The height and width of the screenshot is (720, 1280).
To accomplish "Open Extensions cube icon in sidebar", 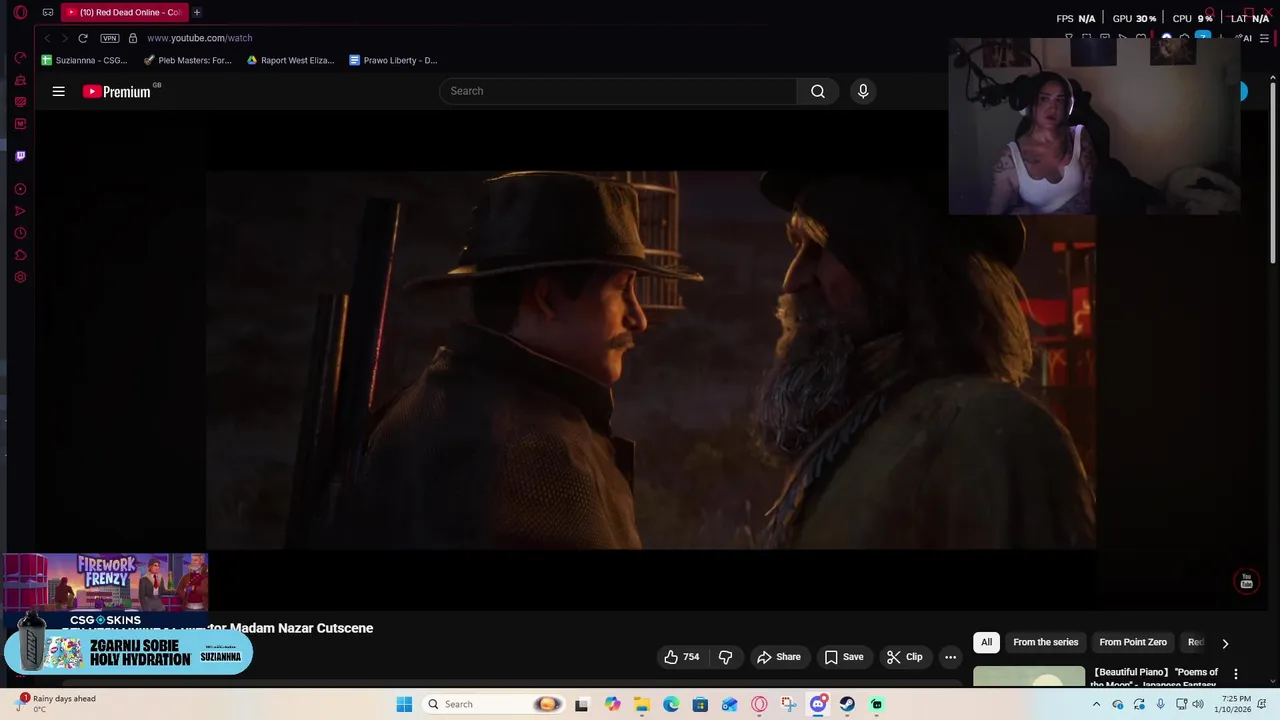I will (x=20, y=255).
